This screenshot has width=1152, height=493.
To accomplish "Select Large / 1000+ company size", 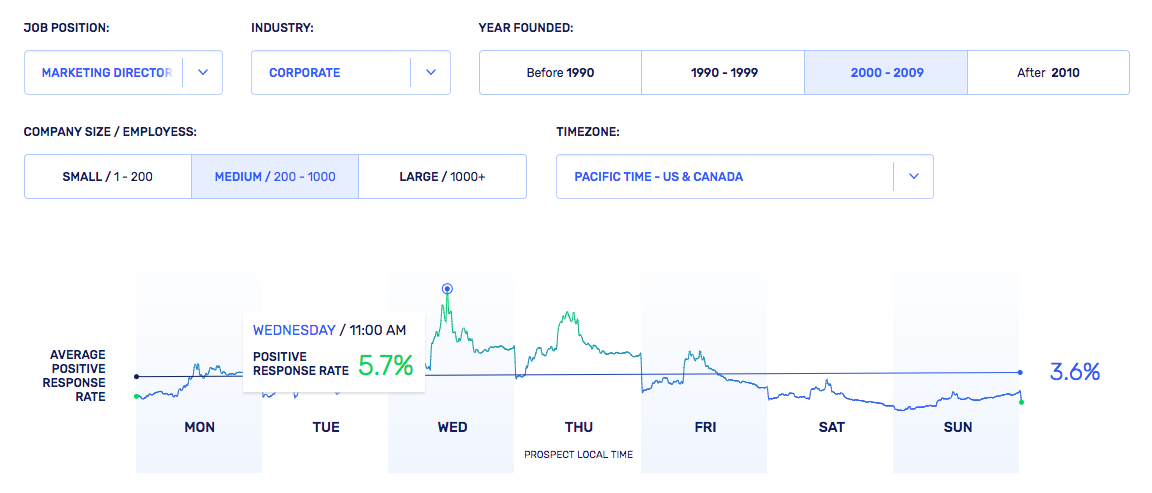I will click(x=442, y=177).
